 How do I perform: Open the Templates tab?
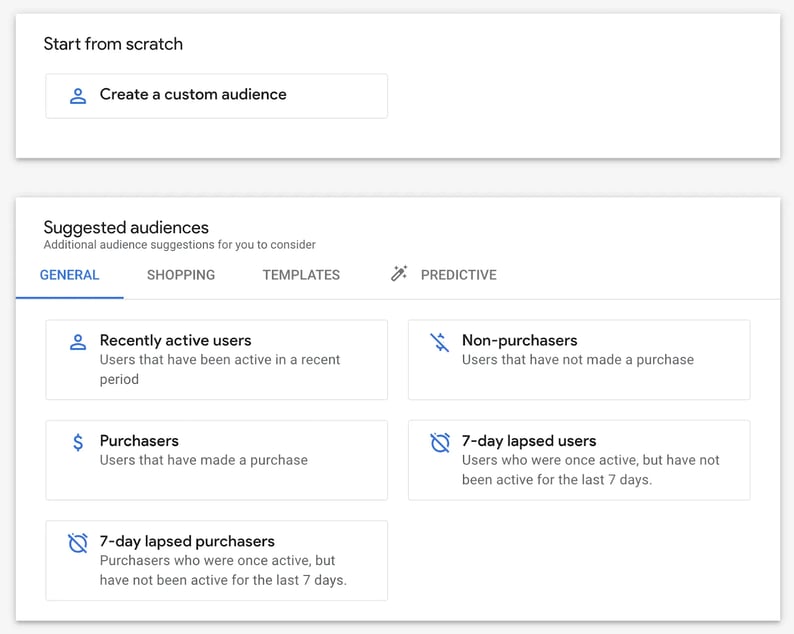[x=301, y=275]
